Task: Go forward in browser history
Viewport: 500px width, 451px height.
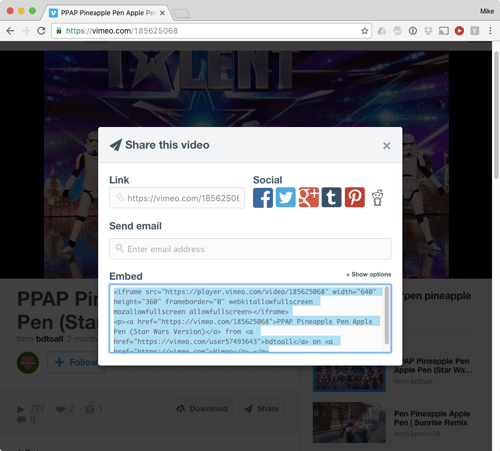Action: 26,31
